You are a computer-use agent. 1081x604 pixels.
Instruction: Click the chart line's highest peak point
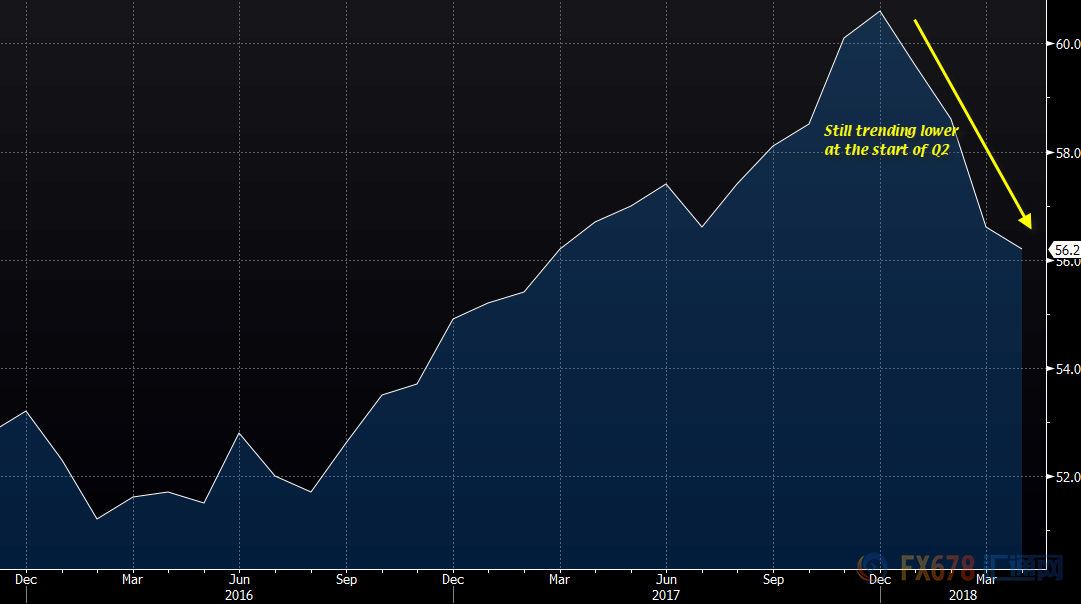pos(880,11)
